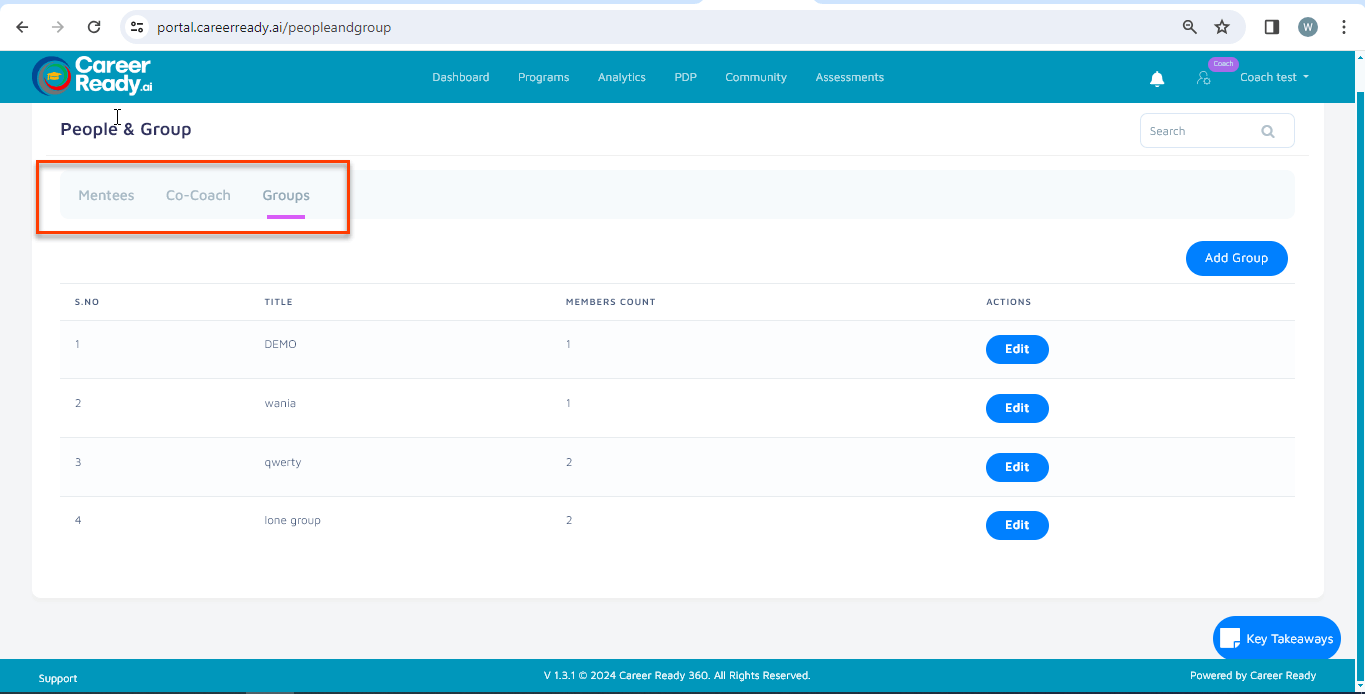Toggle the browser side panel icon

(1272, 27)
